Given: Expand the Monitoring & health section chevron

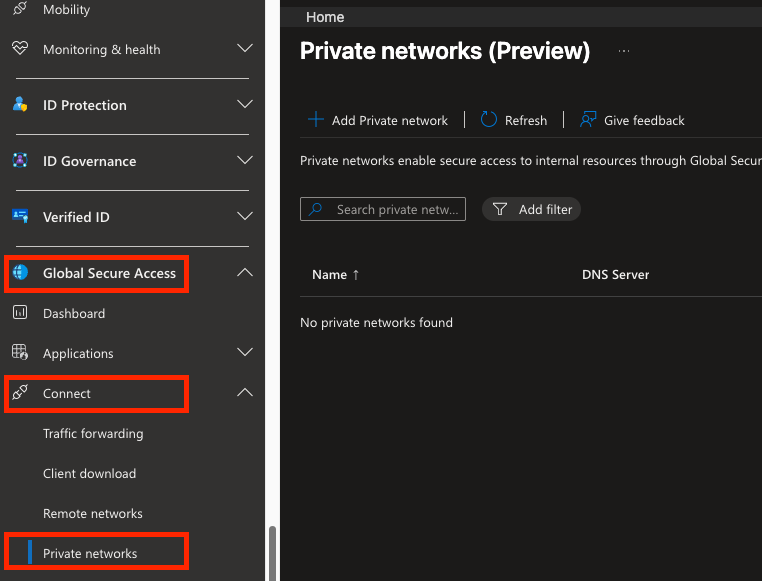Looking at the screenshot, I should pyautogui.click(x=245, y=49).
